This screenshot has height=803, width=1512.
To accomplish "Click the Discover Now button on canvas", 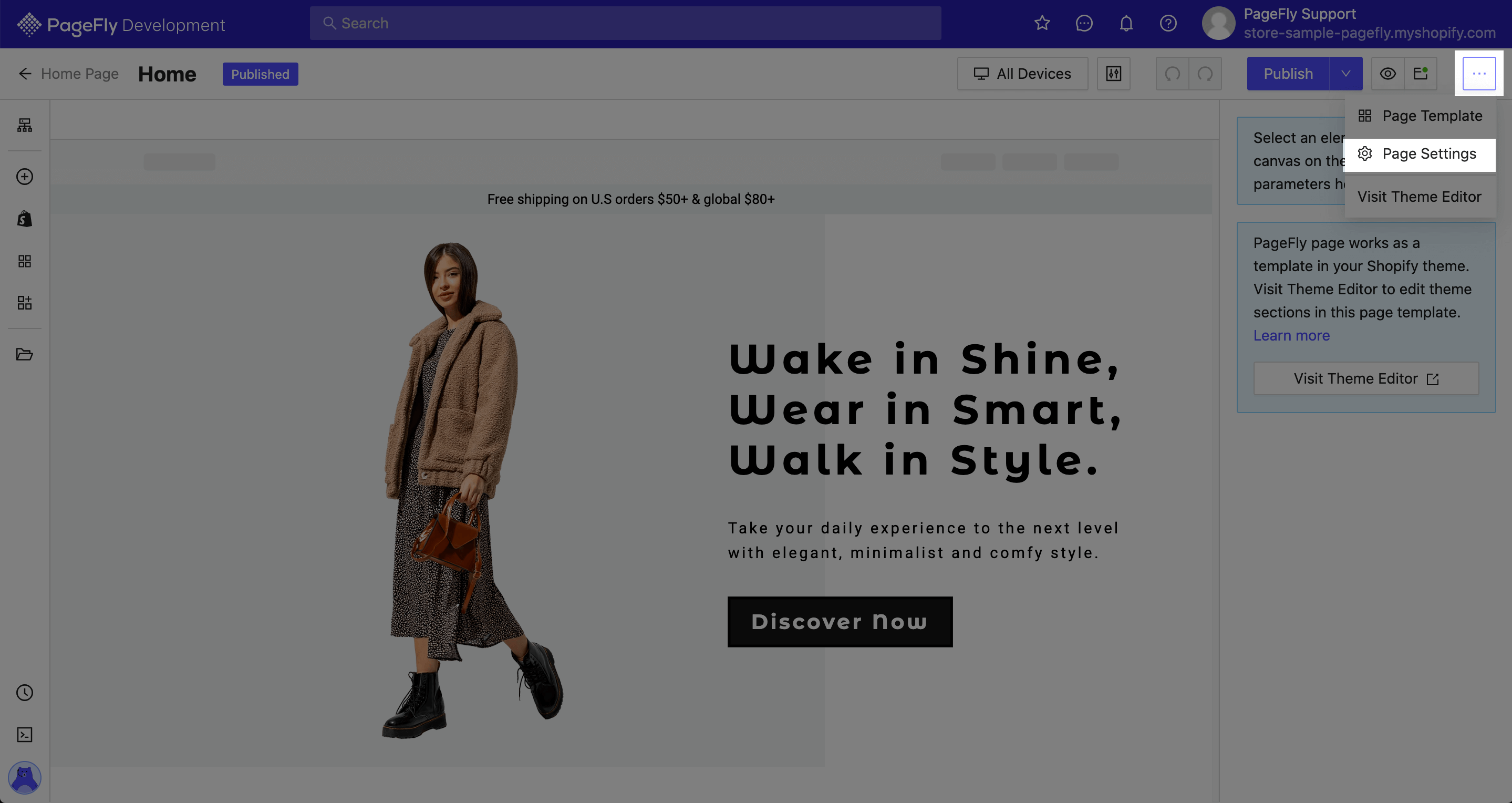I will 840,622.
